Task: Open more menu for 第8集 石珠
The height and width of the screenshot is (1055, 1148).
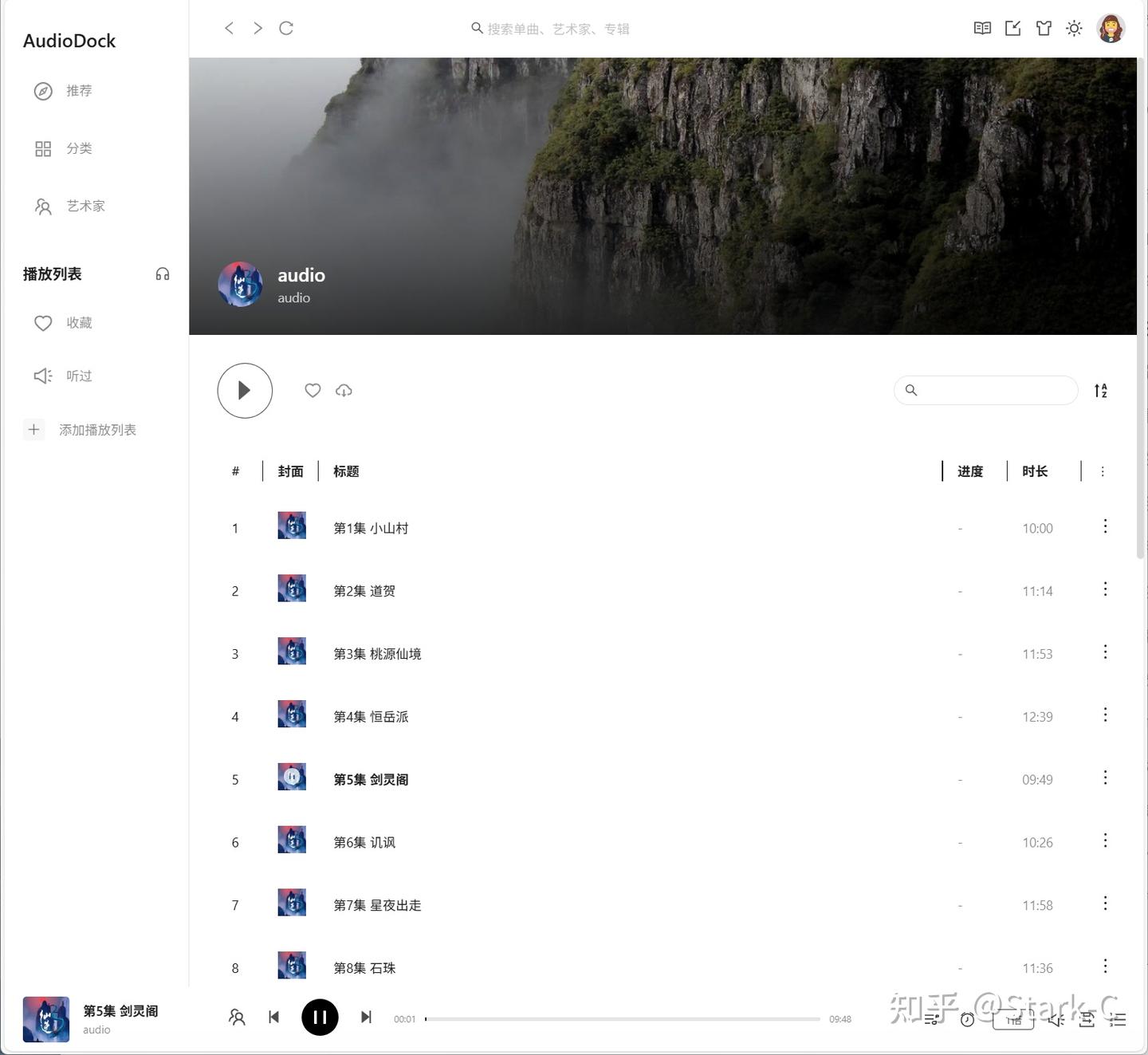Action: click(x=1105, y=966)
